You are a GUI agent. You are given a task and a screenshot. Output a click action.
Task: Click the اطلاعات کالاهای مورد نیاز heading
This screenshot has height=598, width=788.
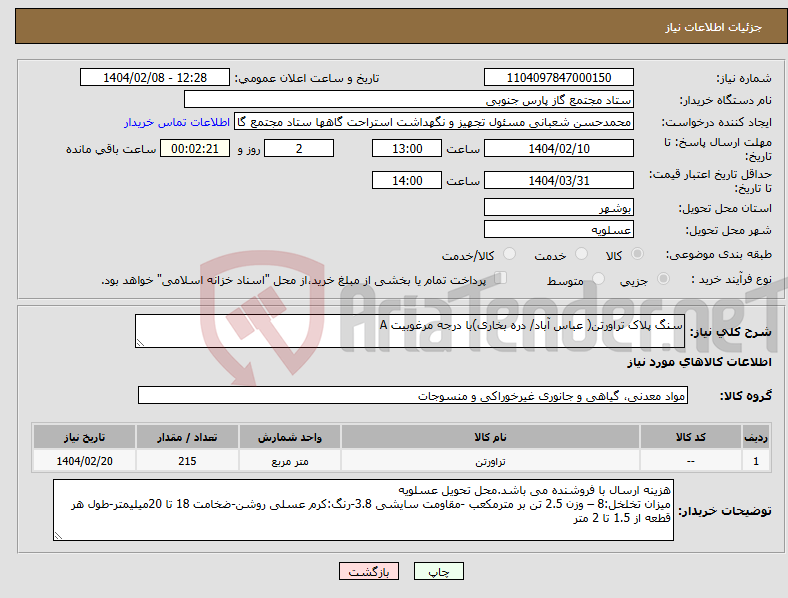[699, 362]
